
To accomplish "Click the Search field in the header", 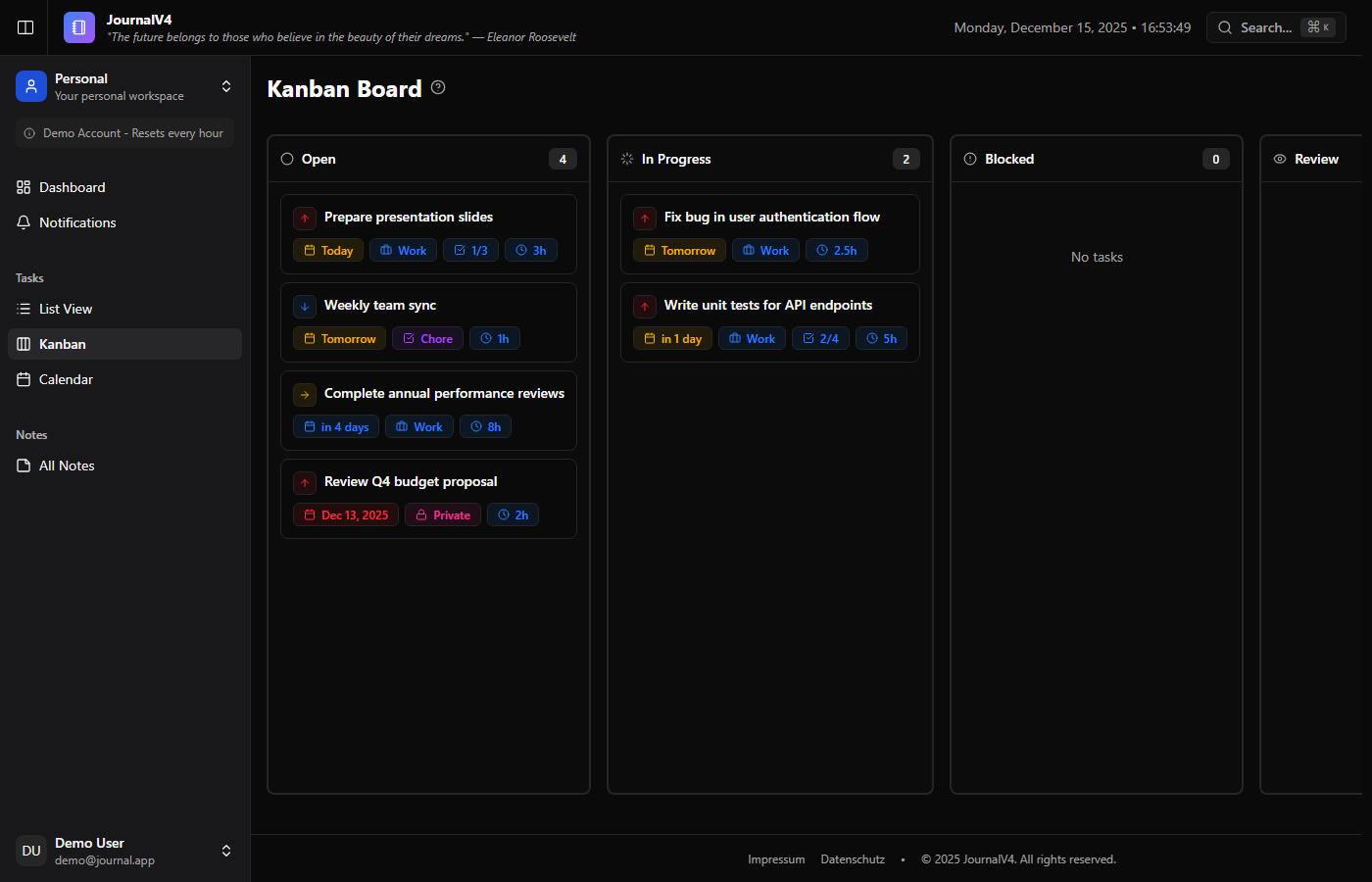I will coord(1274,26).
